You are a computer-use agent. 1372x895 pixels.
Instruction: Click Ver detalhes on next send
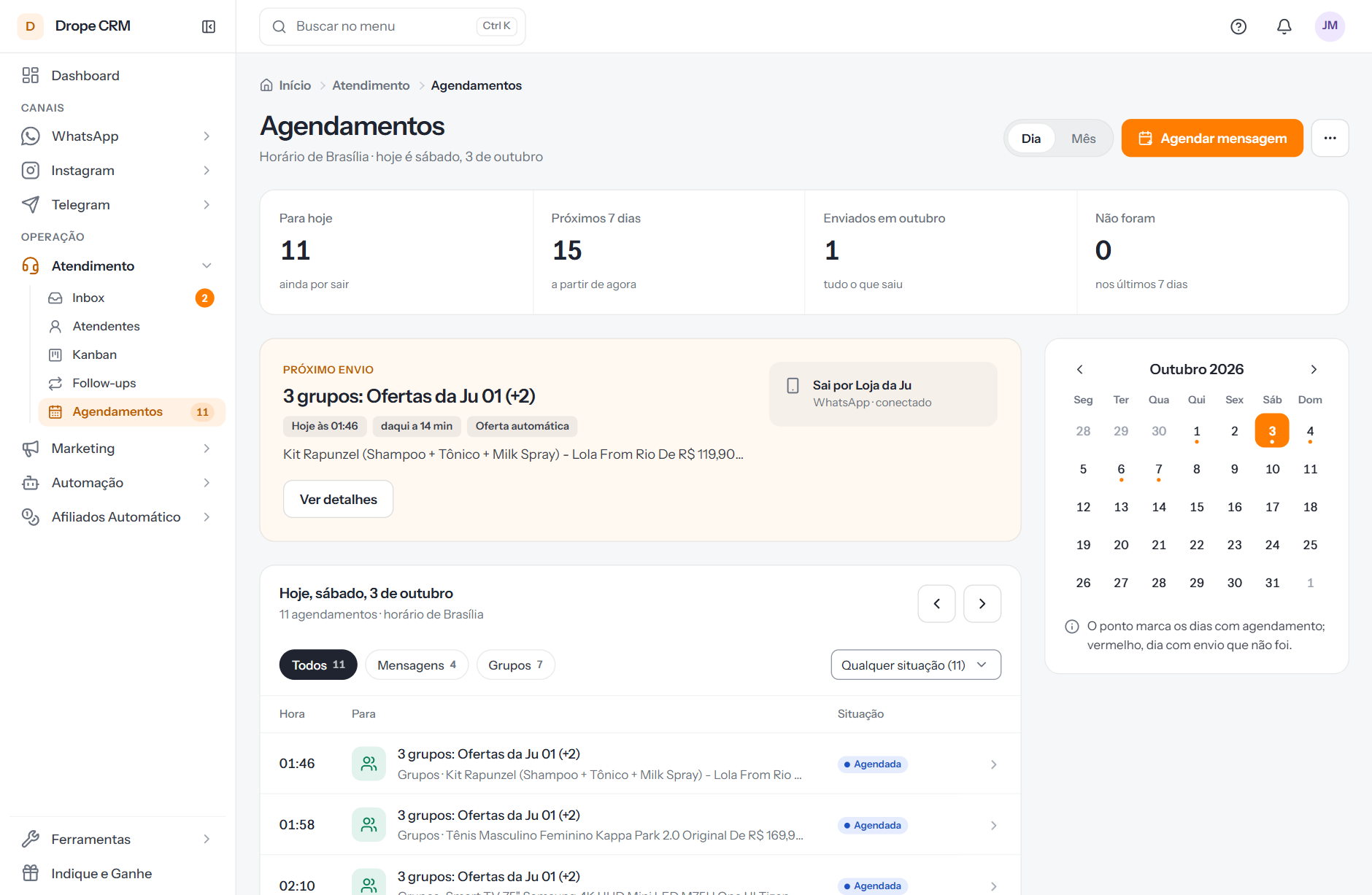(338, 499)
